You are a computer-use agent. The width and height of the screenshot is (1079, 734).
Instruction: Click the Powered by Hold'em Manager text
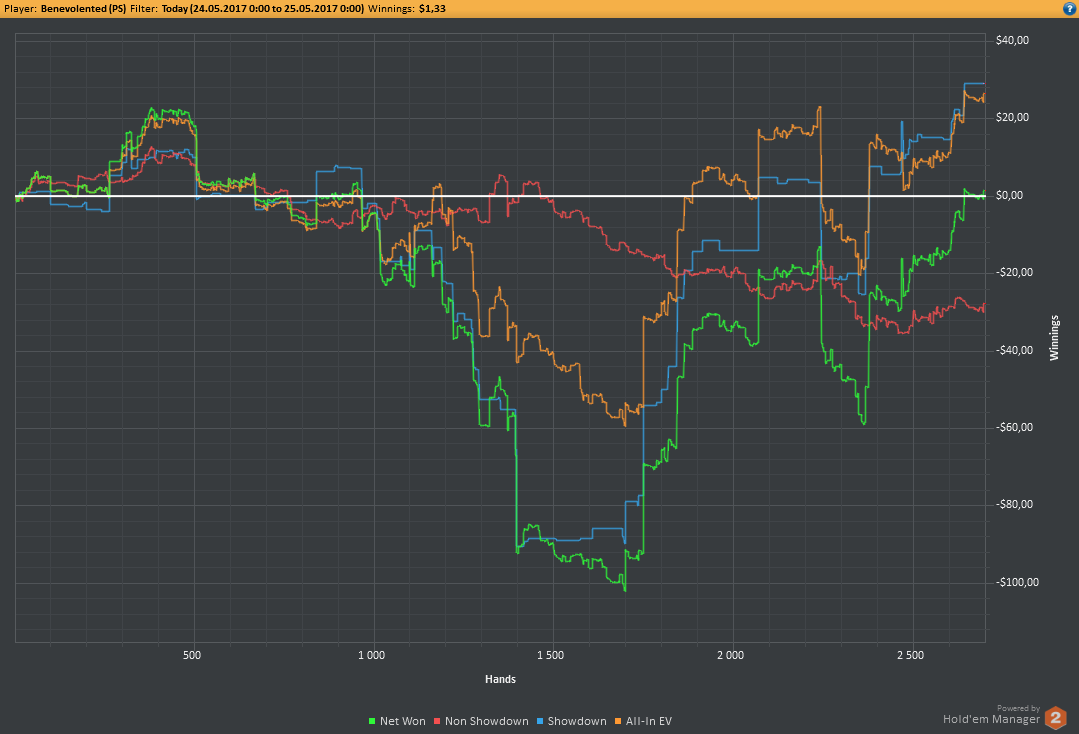click(x=992, y=715)
